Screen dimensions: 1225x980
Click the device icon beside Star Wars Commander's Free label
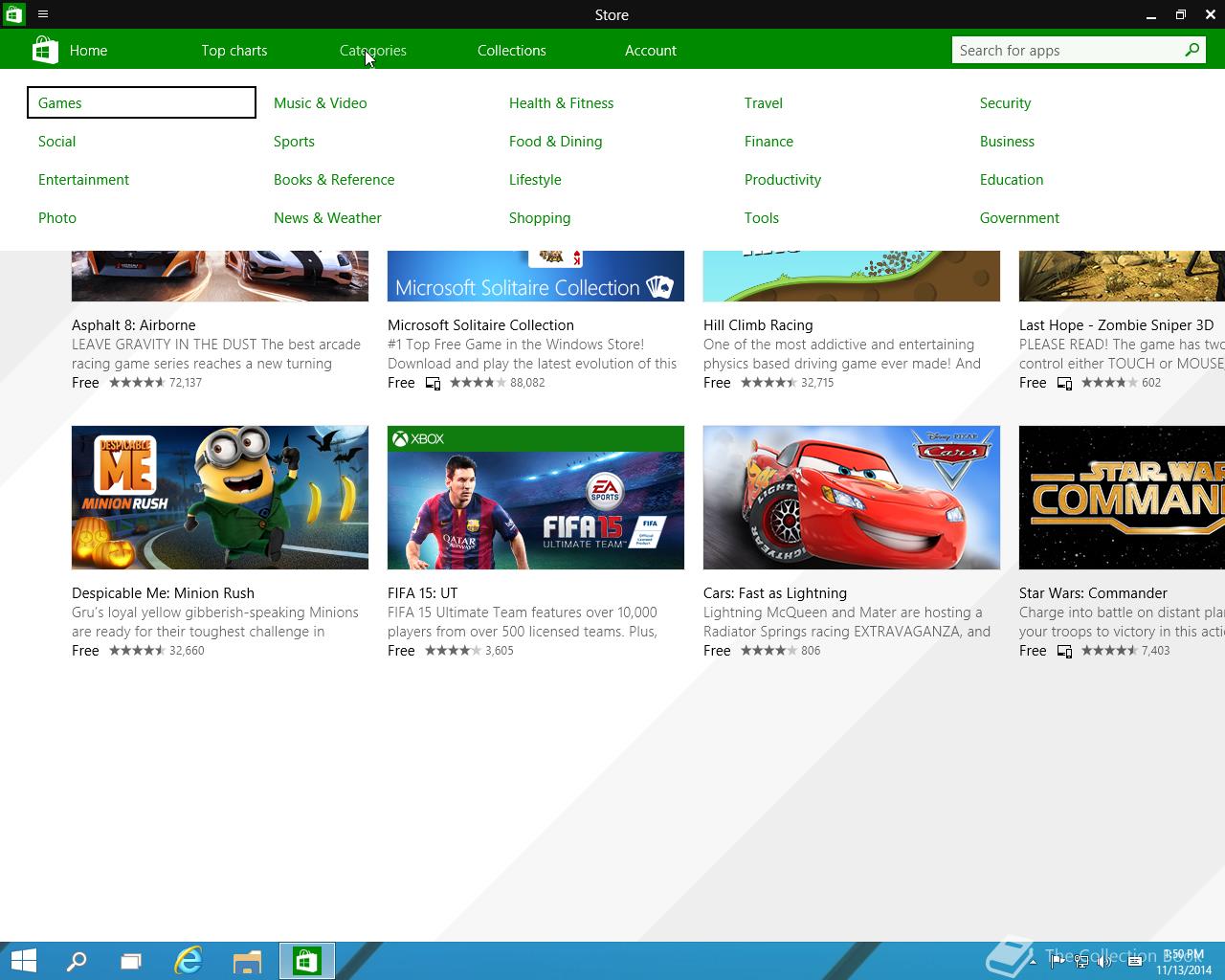click(x=1064, y=651)
